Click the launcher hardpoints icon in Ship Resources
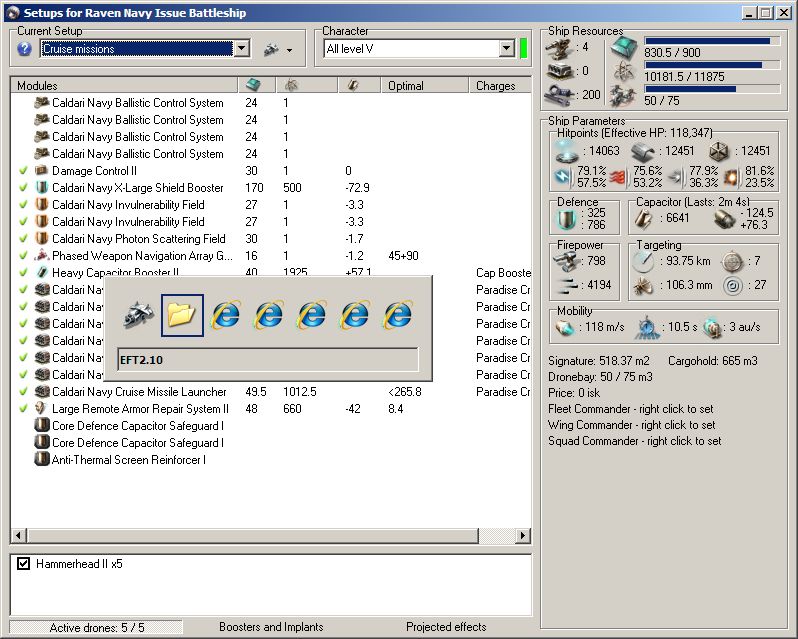The height and width of the screenshot is (639, 798). coord(559,71)
